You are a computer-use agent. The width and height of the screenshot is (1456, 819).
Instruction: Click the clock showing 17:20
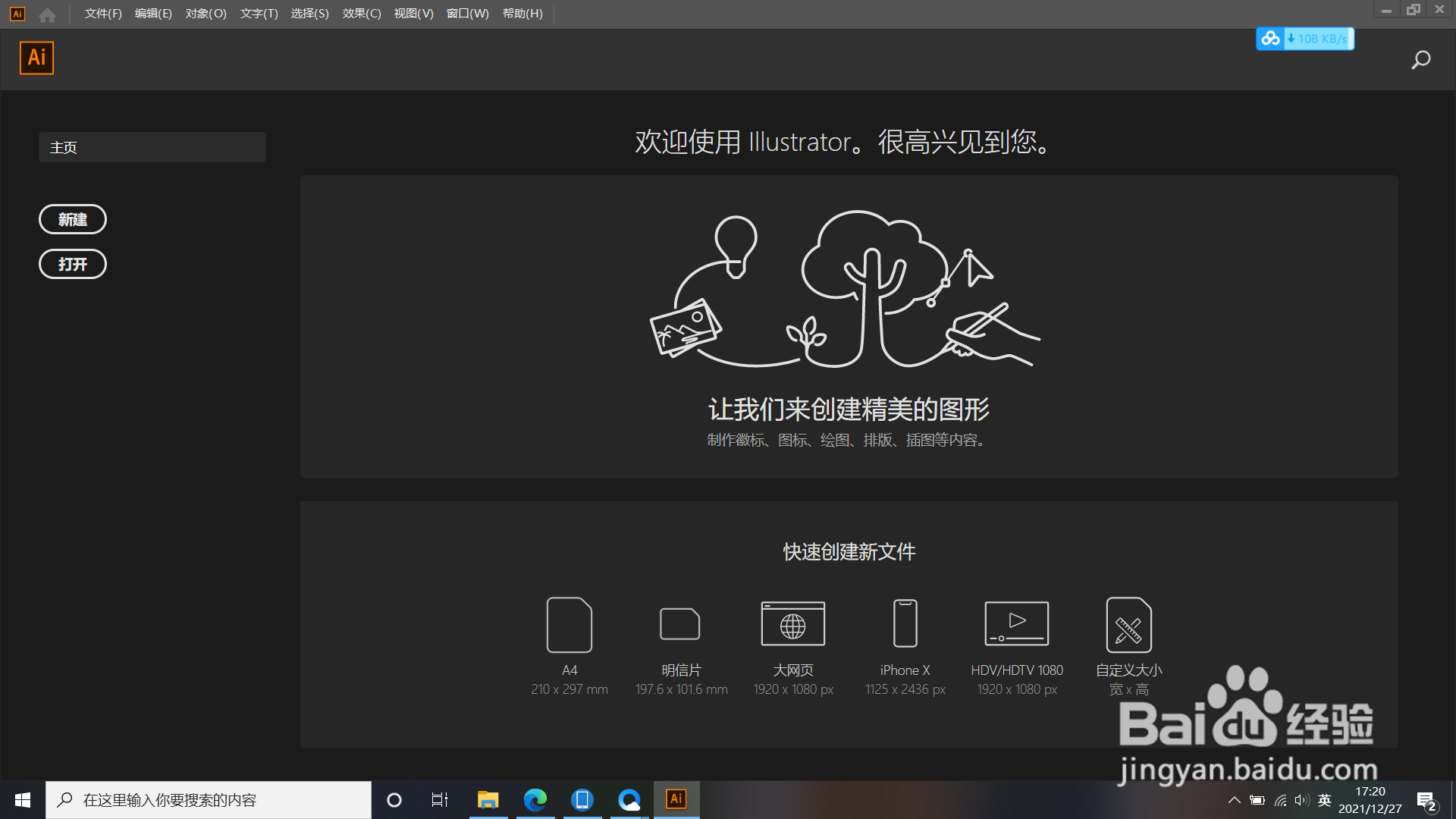(x=1370, y=791)
